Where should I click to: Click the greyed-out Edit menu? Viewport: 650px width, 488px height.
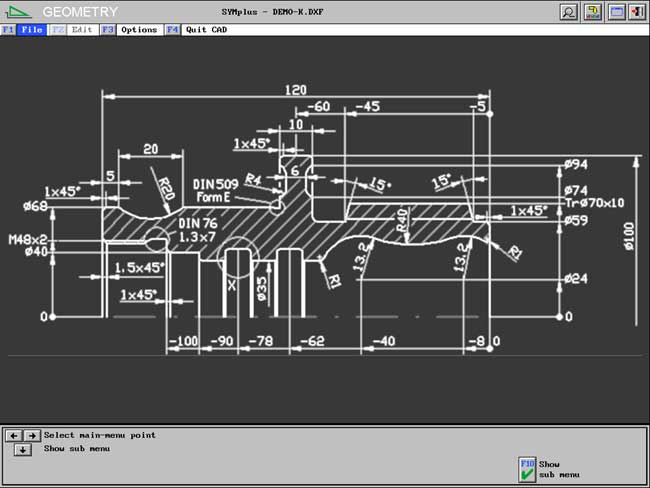click(x=82, y=30)
